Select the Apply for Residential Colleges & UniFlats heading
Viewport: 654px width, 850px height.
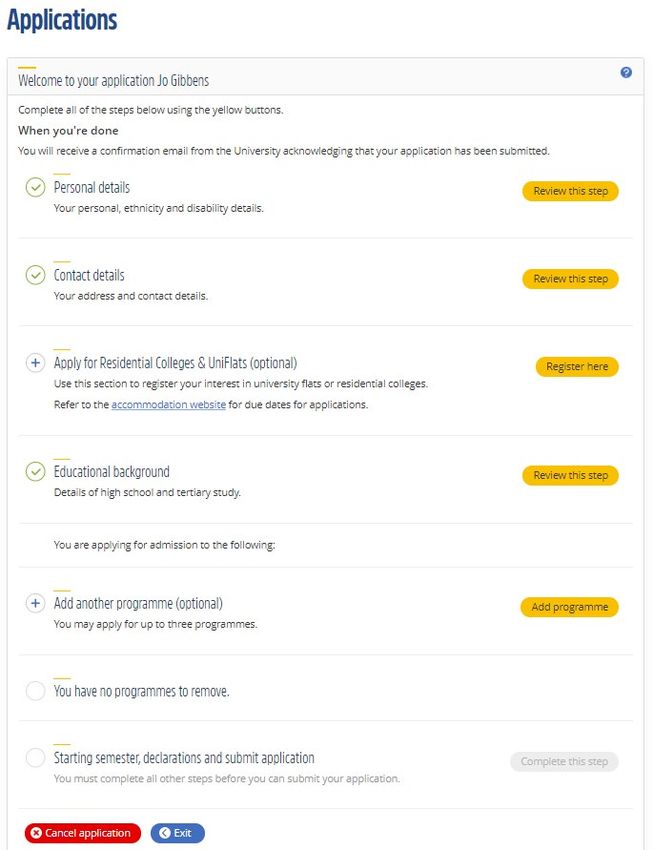click(175, 363)
